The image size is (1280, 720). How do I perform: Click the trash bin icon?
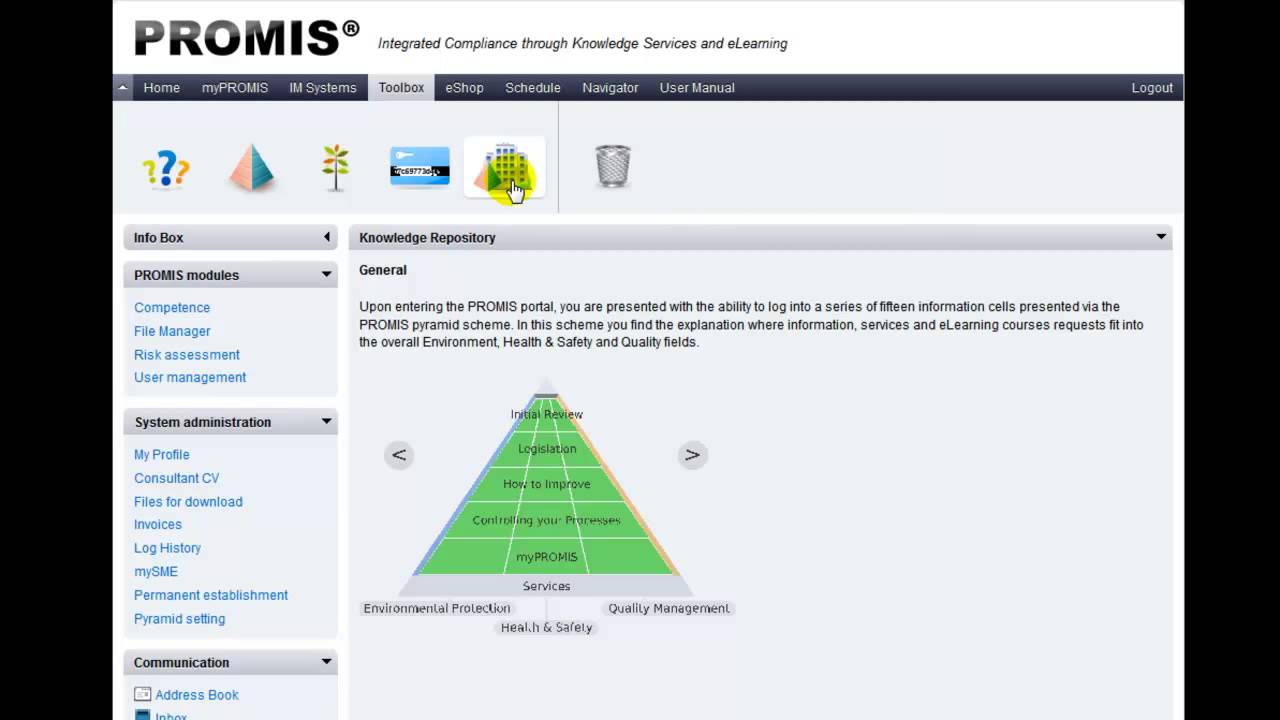[x=613, y=166]
